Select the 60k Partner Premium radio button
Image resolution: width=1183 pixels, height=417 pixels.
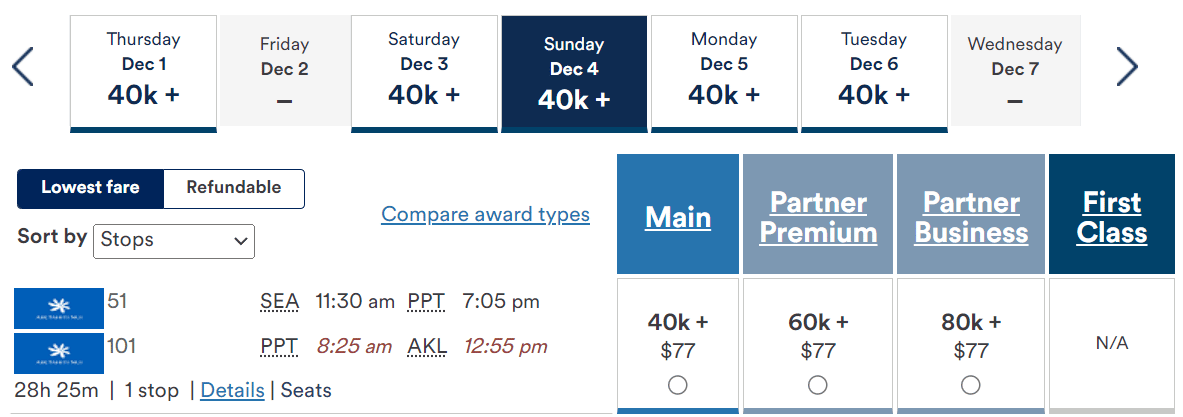click(x=817, y=385)
